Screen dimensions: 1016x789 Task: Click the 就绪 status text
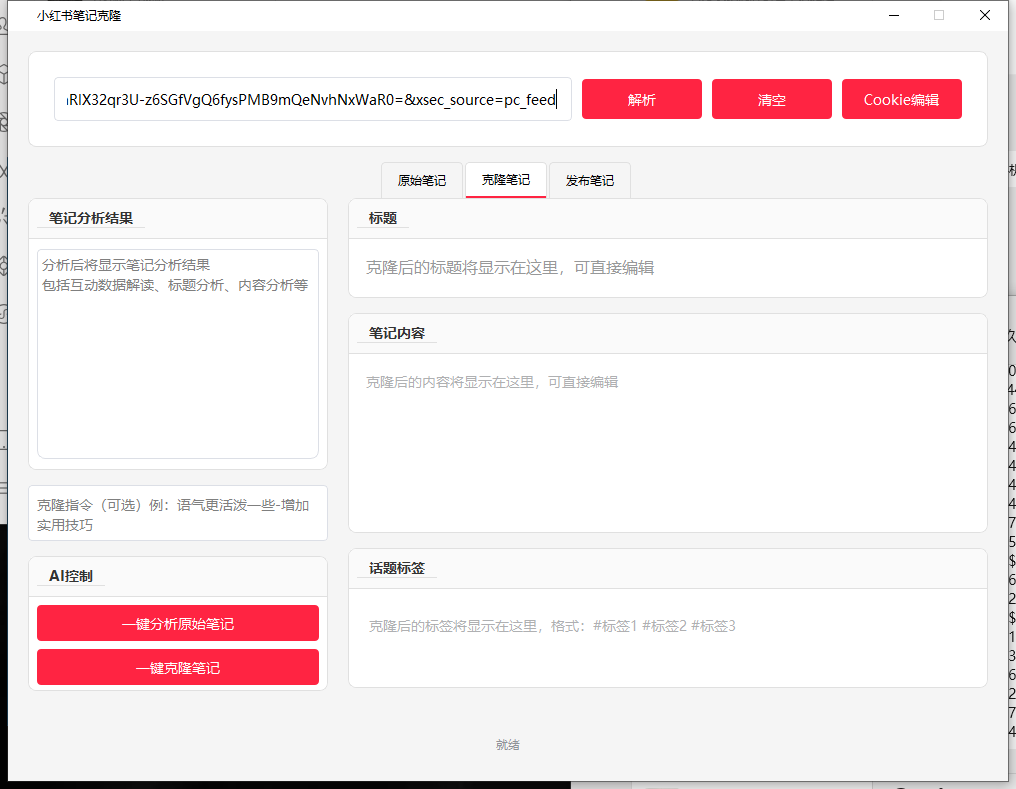click(507, 745)
